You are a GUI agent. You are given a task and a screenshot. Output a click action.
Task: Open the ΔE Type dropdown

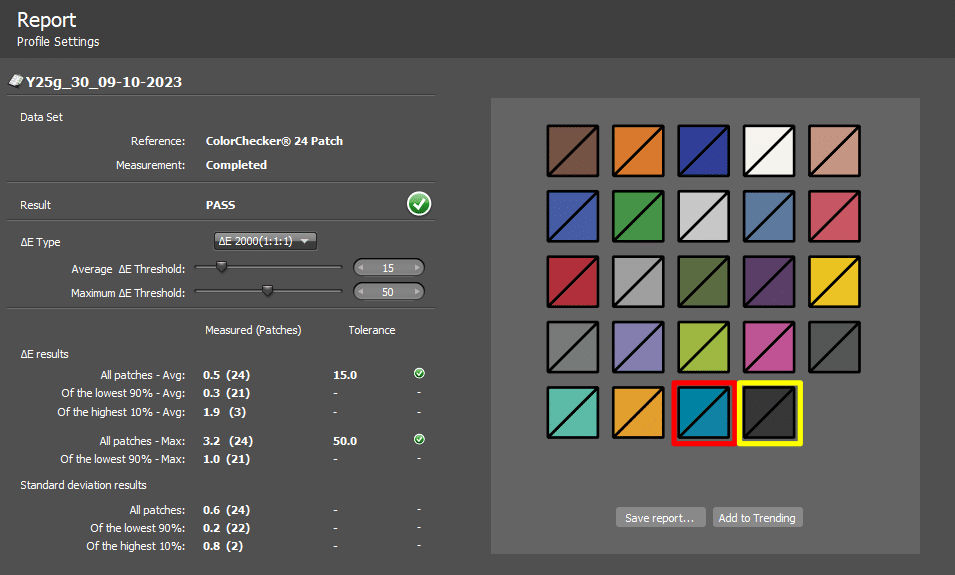coord(267,241)
